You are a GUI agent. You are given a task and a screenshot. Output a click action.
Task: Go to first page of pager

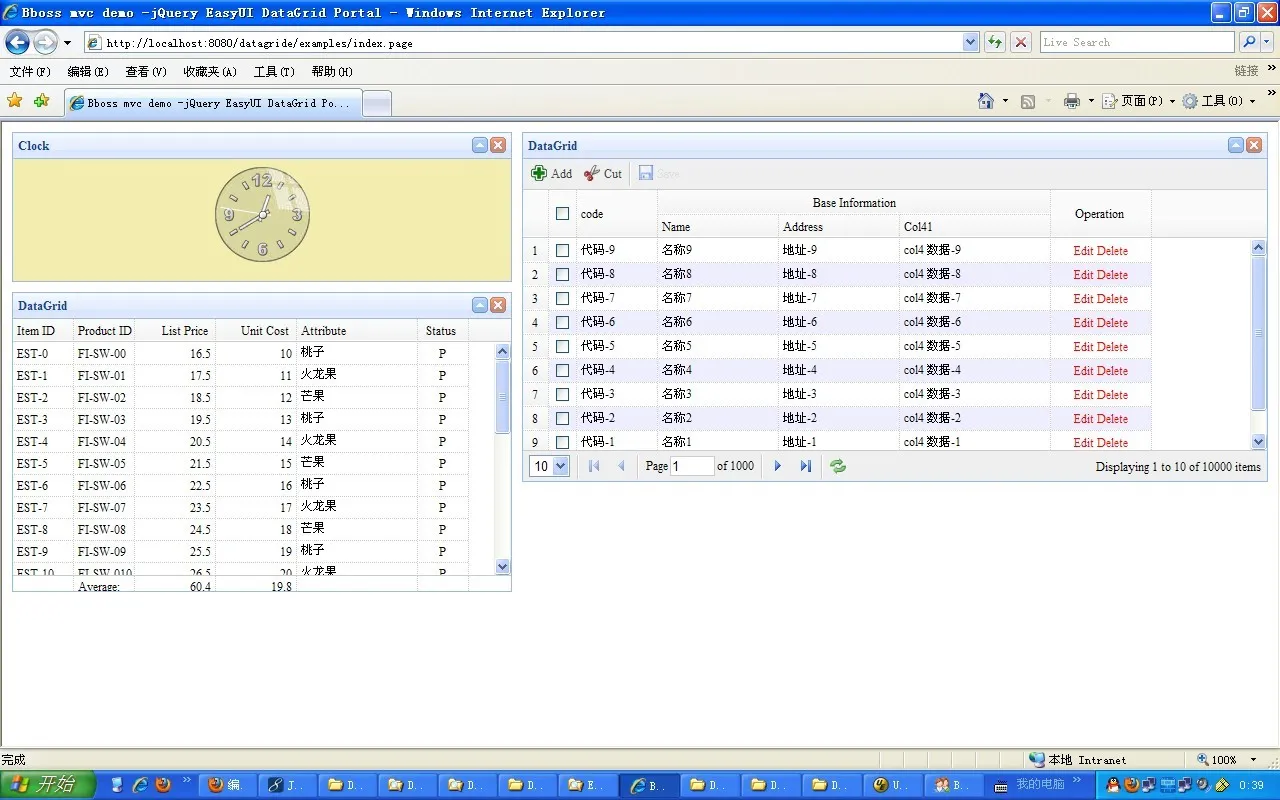click(594, 466)
